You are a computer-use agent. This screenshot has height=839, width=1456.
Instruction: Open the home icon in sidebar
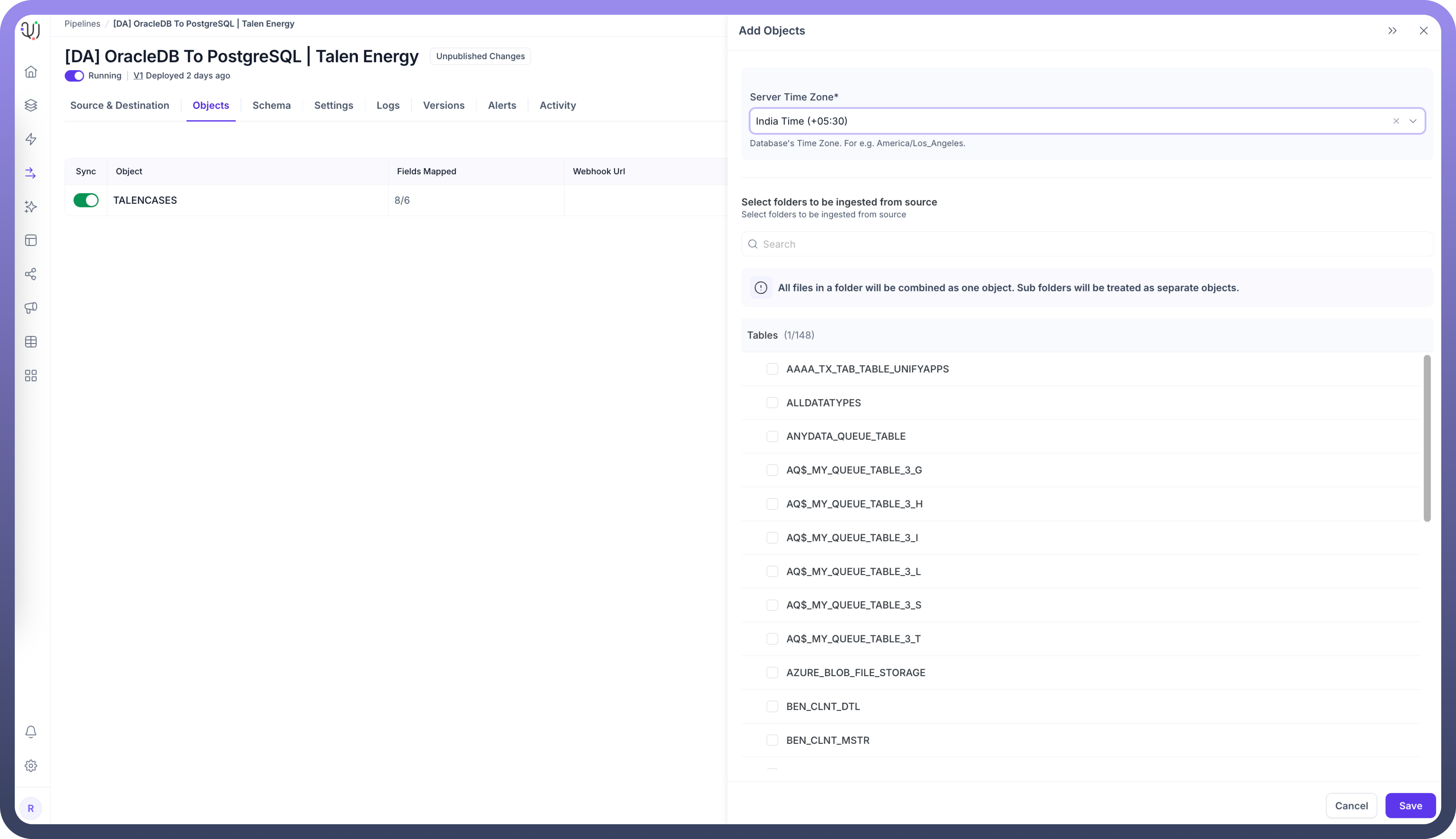coord(31,71)
